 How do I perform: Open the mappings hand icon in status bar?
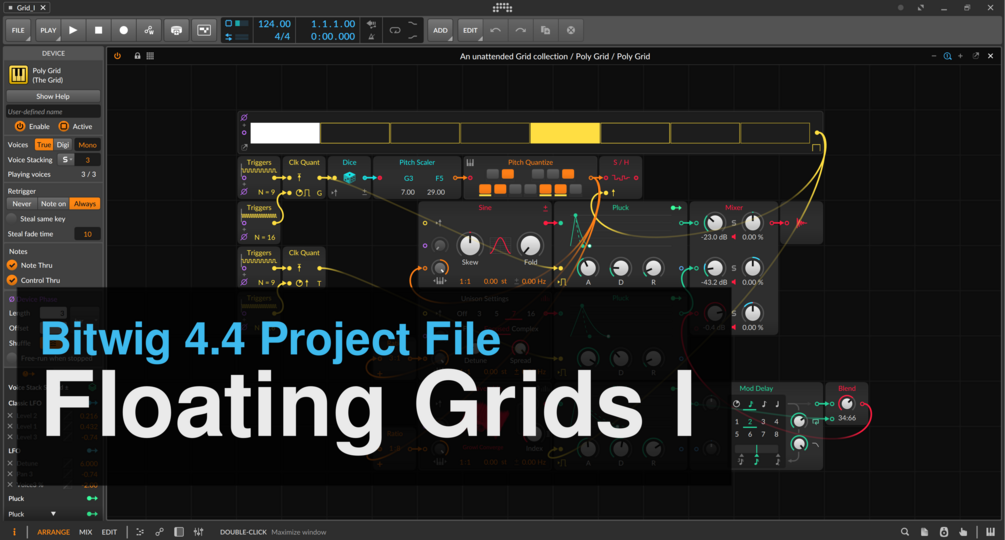point(963,532)
